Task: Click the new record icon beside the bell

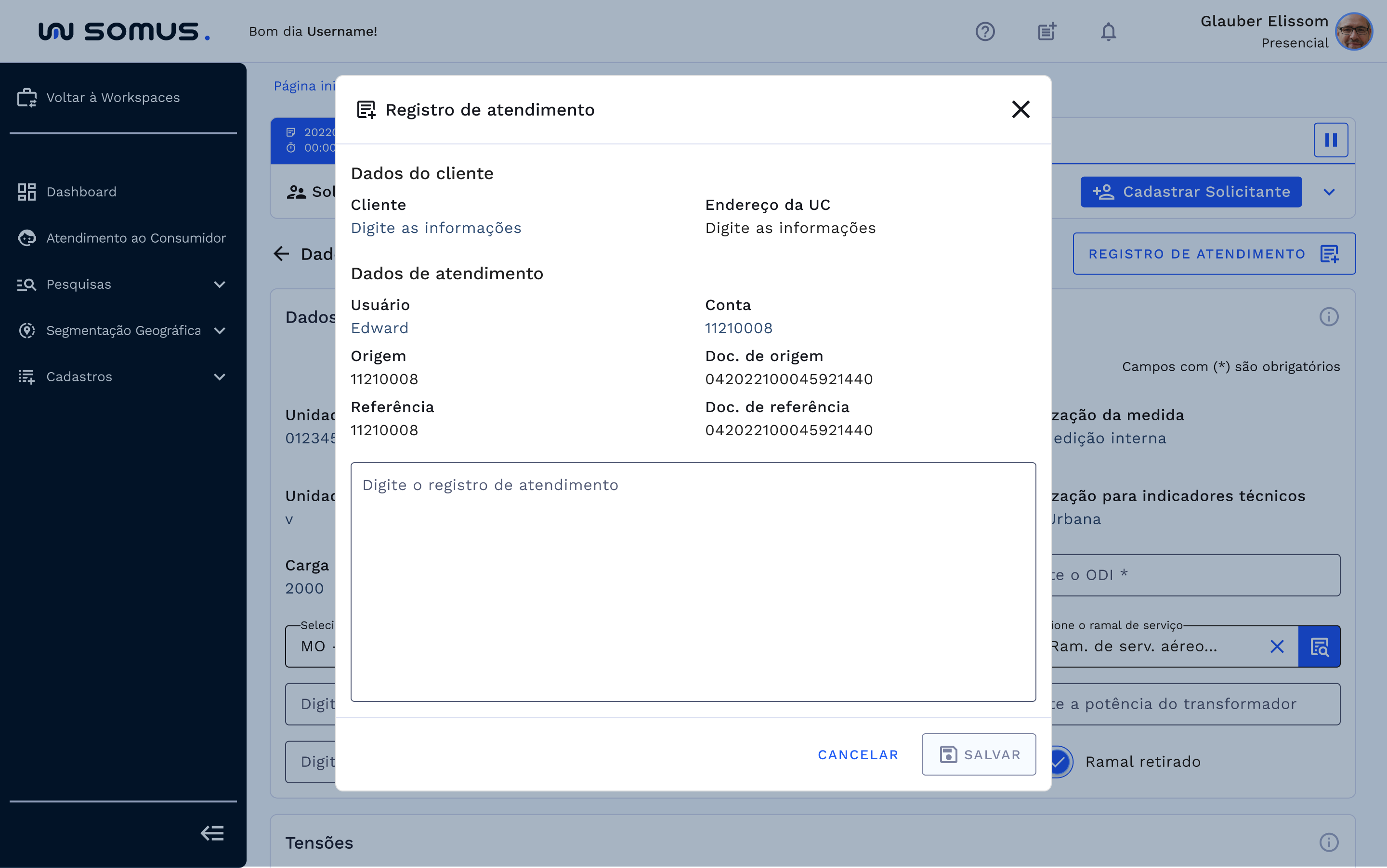Action: coord(1047,32)
